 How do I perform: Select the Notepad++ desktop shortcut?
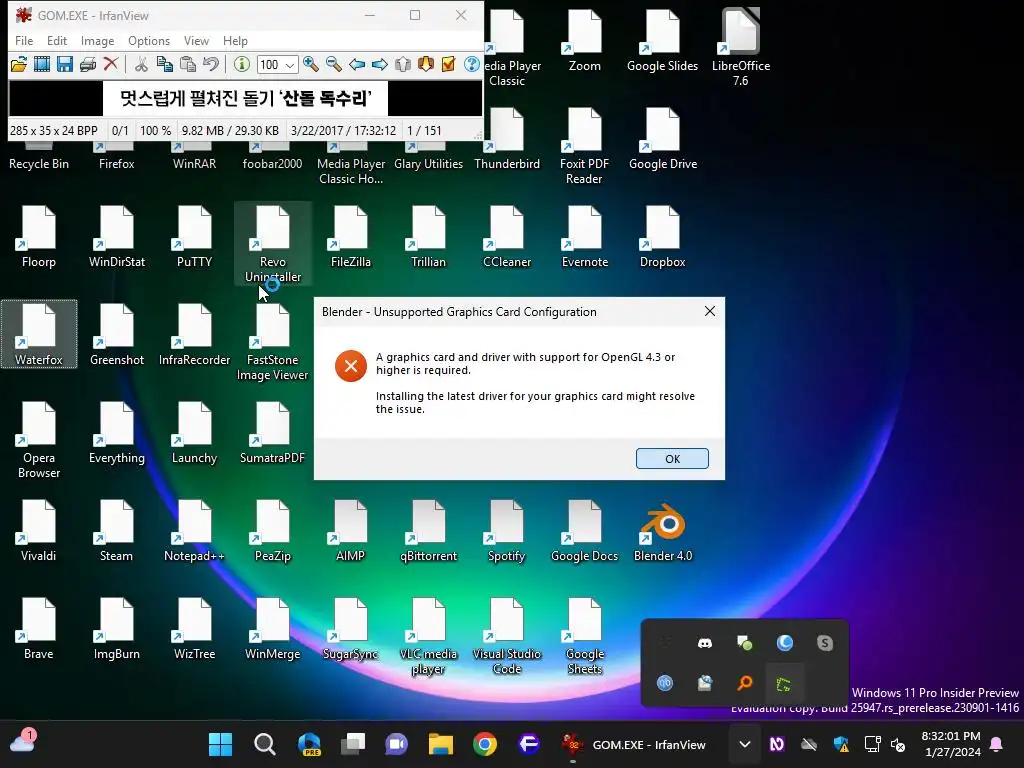(x=194, y=532)
